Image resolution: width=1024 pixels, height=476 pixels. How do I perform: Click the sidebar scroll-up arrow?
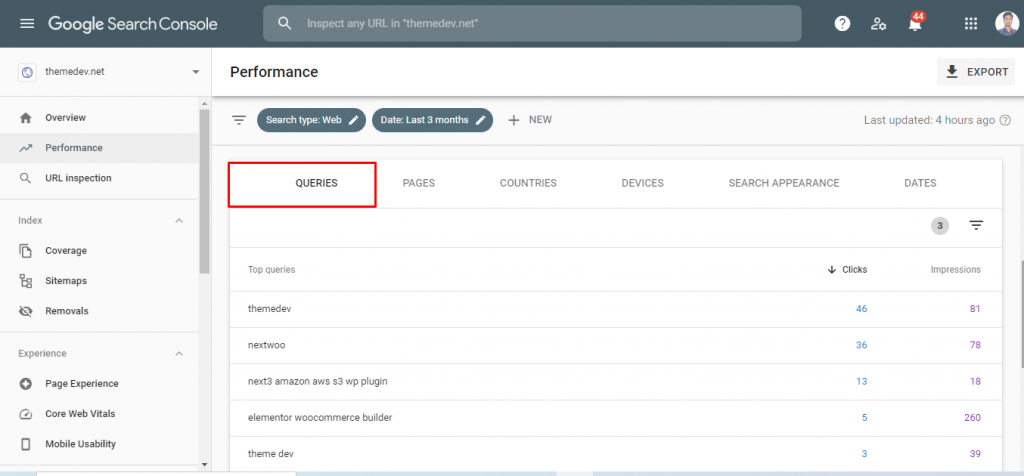(204, 103)
